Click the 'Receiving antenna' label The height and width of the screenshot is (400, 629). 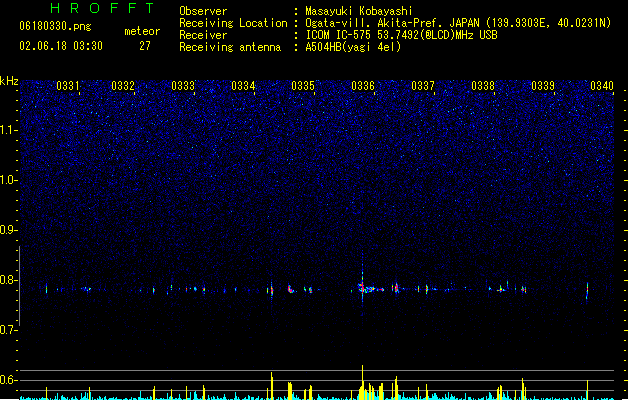(230, 47)
